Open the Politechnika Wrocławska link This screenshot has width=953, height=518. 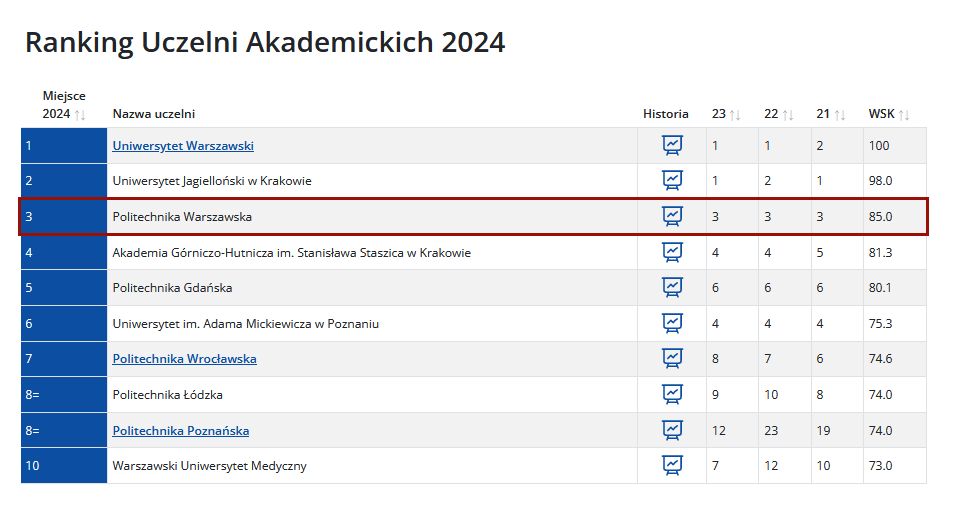pos(184,359)
